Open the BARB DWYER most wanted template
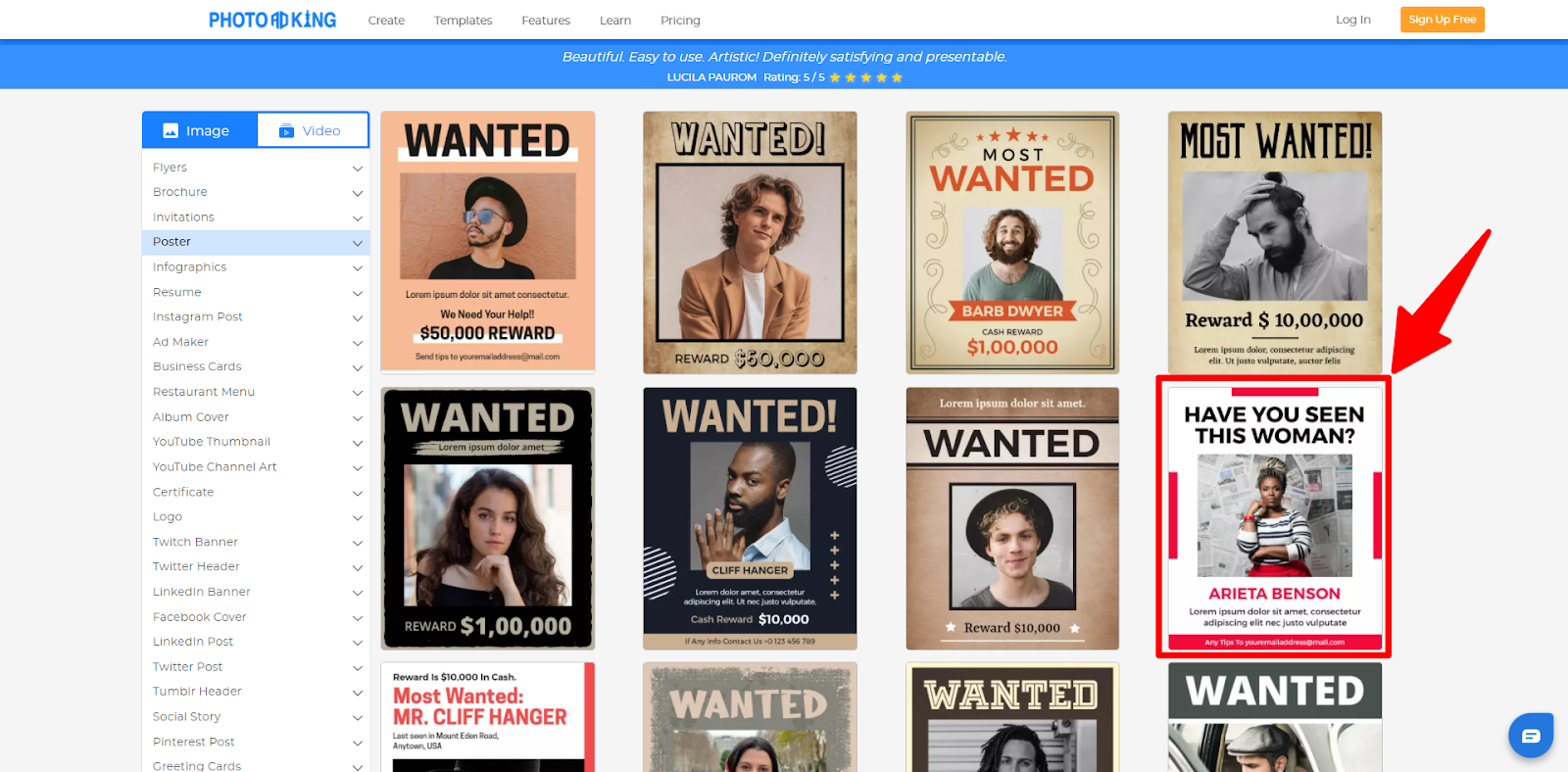The height and width of the screenshot is (772, 1568). [1013, 242]
